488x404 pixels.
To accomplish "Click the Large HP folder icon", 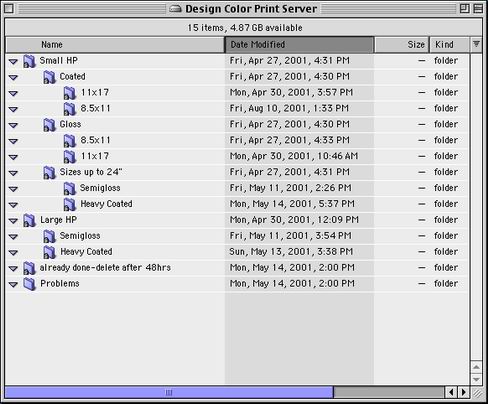I will (x=29, y=220).
